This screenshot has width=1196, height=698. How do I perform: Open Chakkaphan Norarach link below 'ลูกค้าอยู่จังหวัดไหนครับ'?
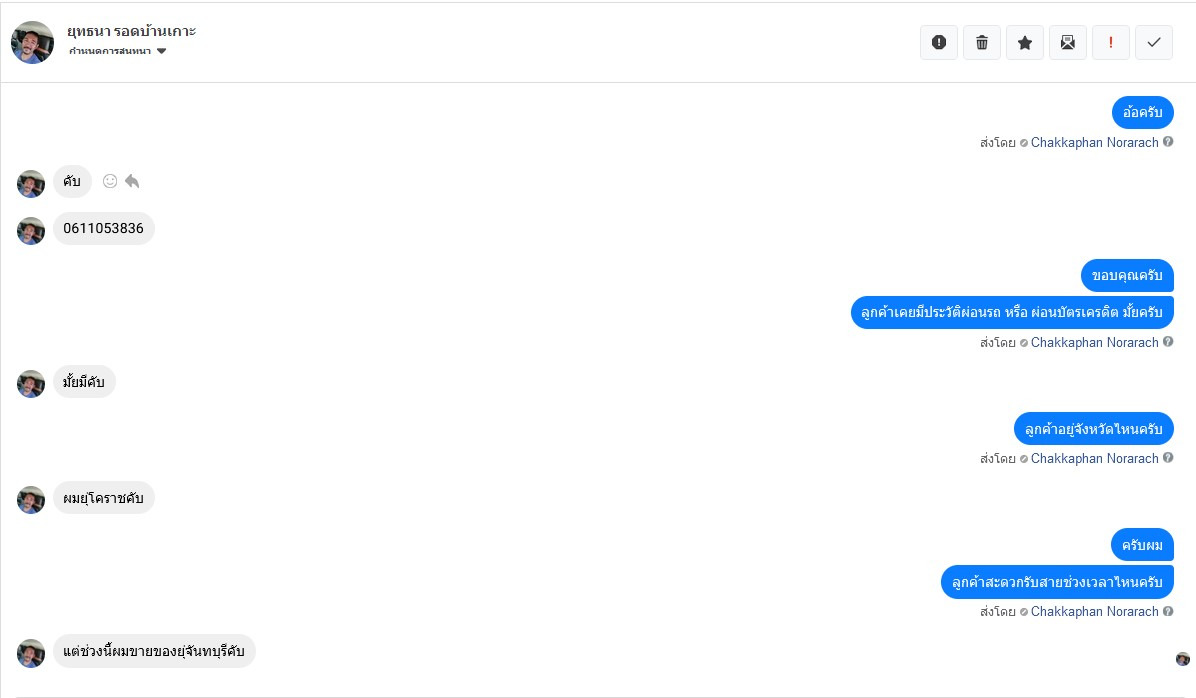click(x=1094, y=458)
